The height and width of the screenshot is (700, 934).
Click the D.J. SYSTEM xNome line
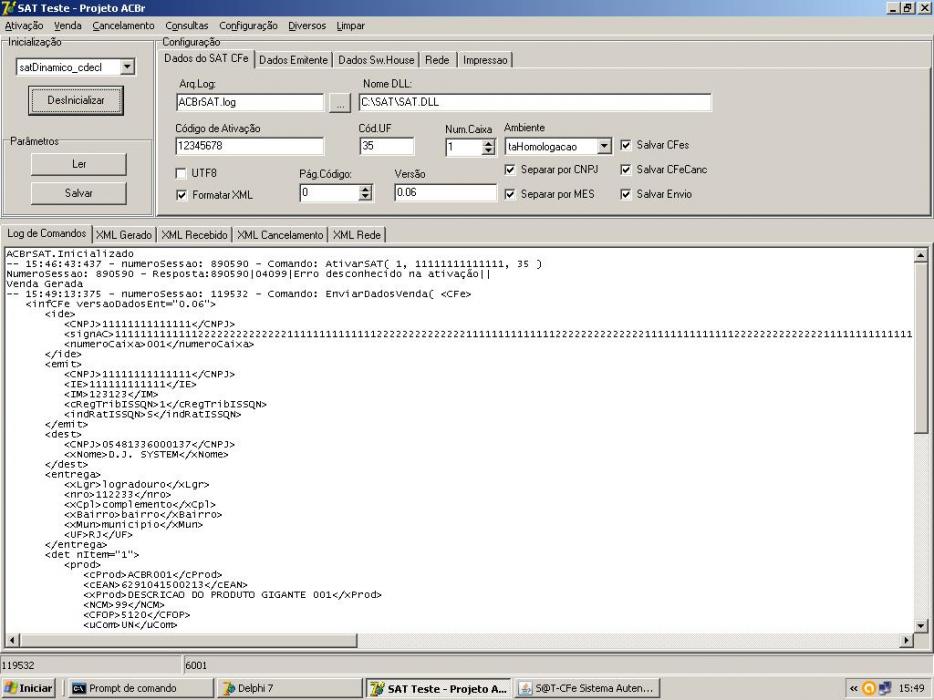pos(147,454)
